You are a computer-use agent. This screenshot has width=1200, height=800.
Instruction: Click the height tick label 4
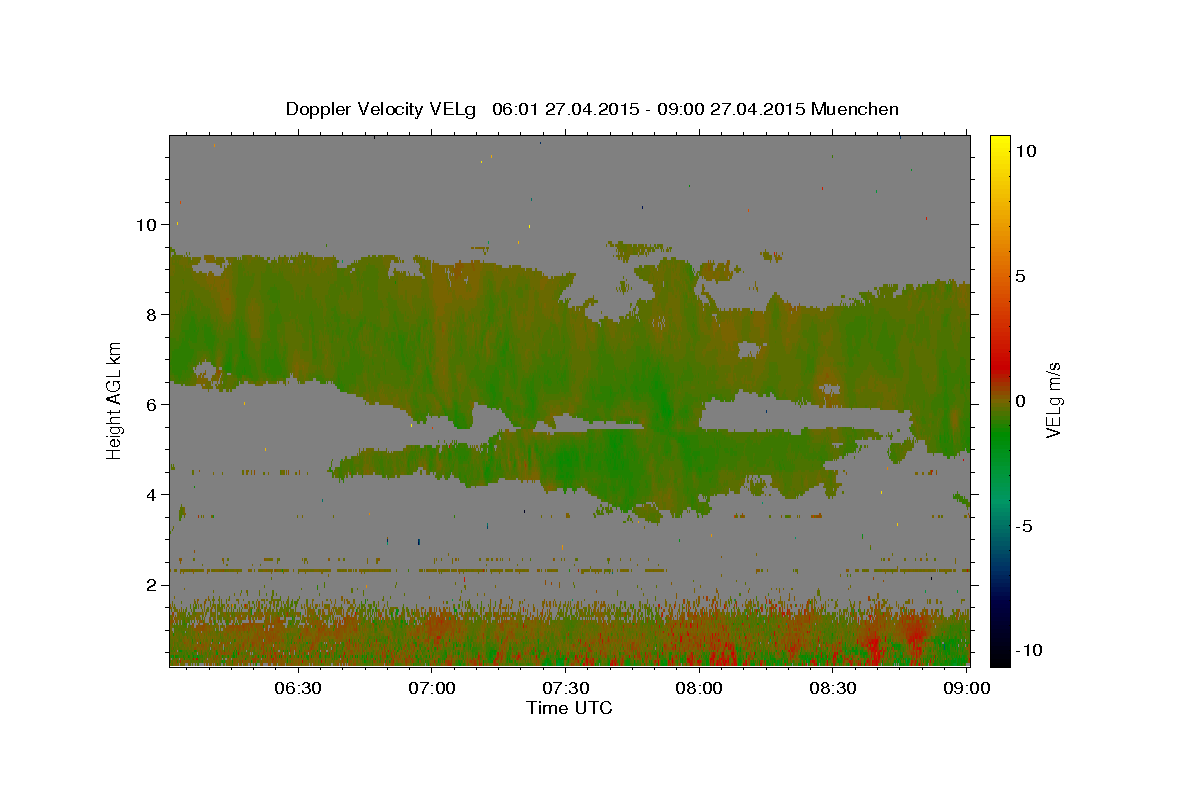coord(151,494)
